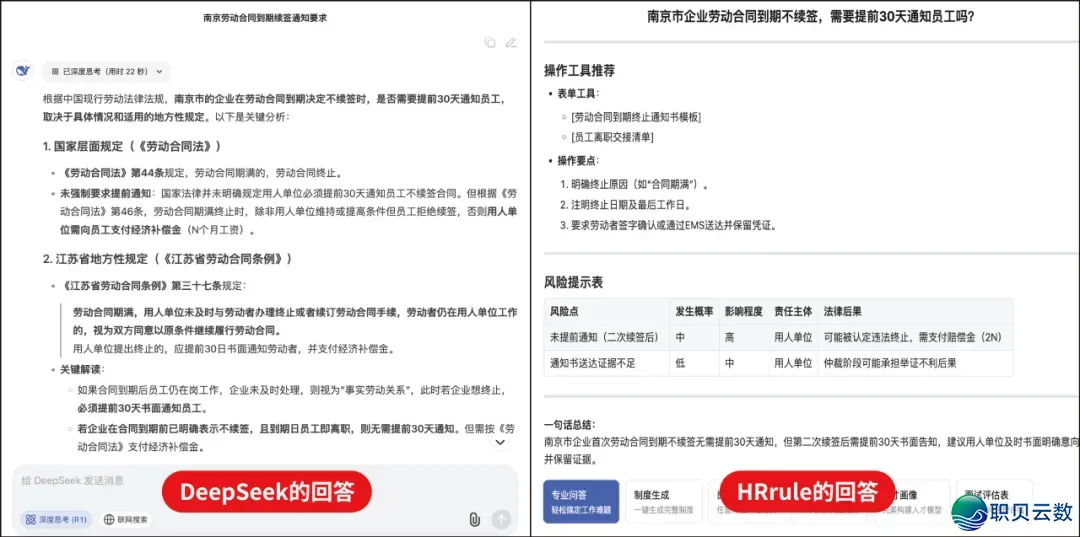The width and height of the screenshot is (1080, 537).
Task: Click the 风险提示表 heading
Action: coord(573,282)
